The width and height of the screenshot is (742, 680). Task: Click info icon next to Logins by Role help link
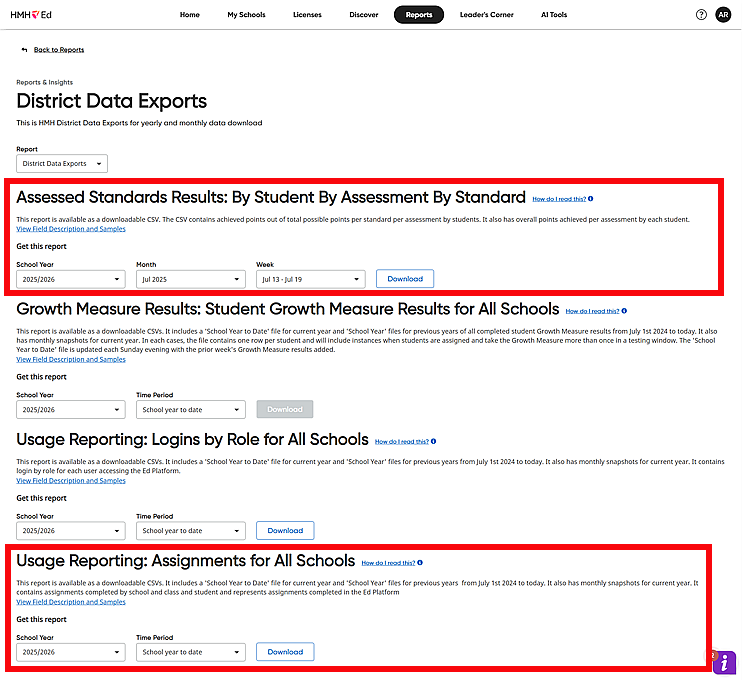pyautogui.click(x=433, y=442)
